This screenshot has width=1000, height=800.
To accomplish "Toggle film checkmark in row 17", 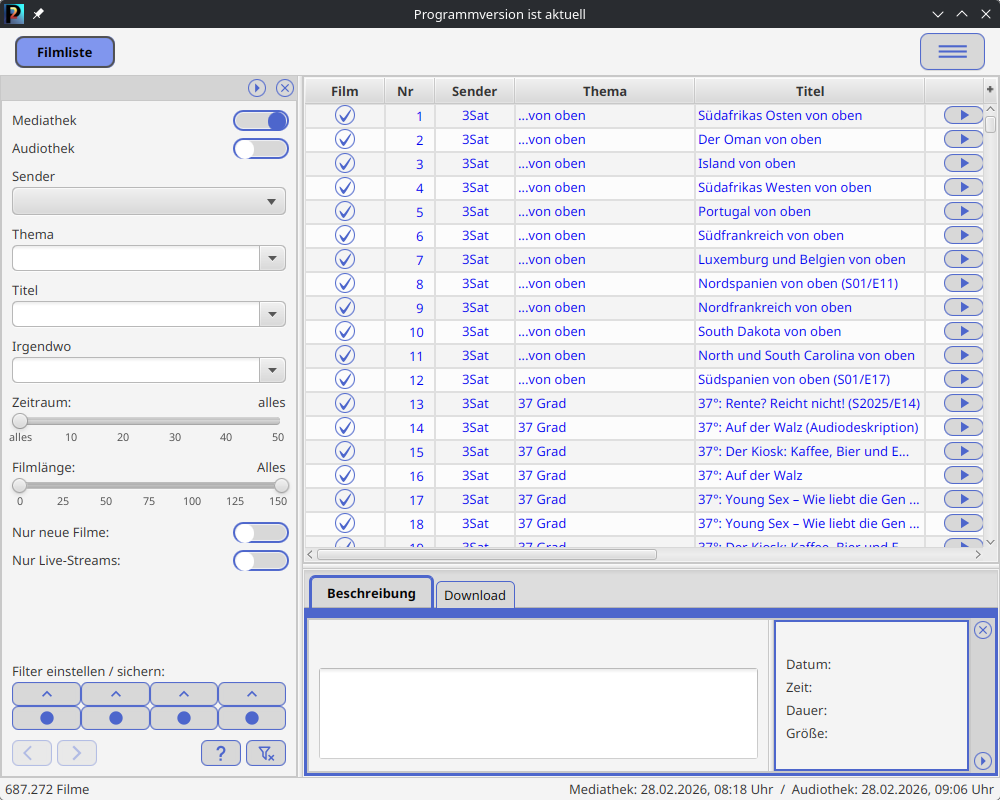I will point(345,500).
